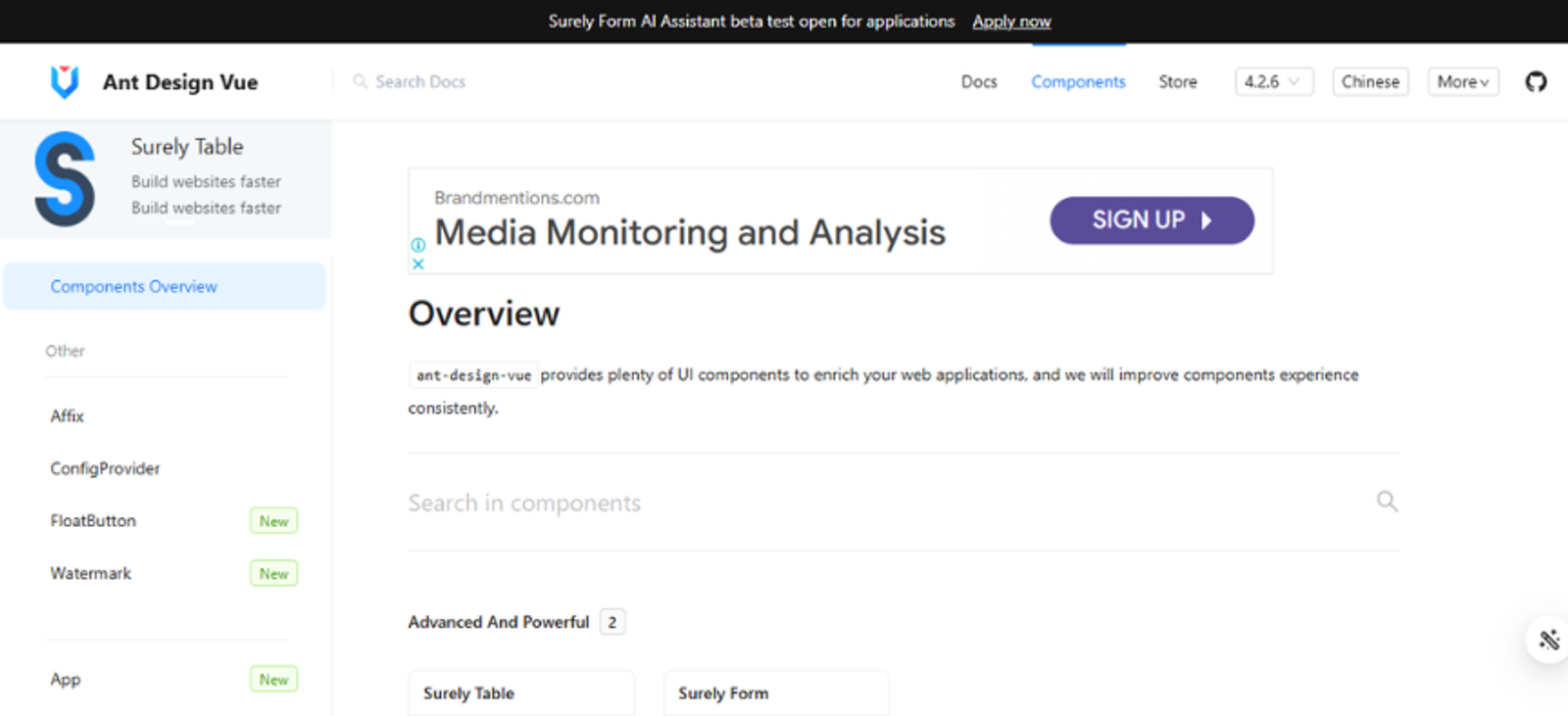Click the SIGN UP ad button
Image resolution: width=1568 pixels, height=716 pixels.
[x=1151, y=220]
